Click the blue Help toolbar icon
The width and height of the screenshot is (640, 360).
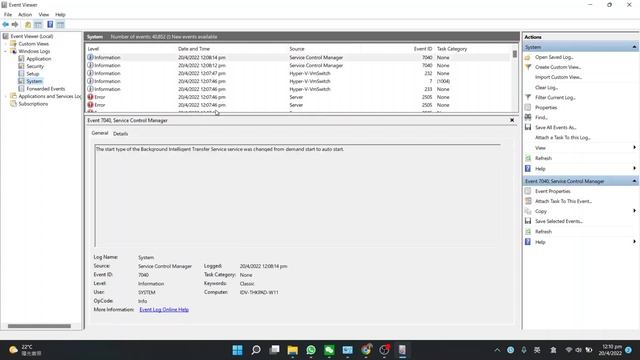(x=50, y=24)
